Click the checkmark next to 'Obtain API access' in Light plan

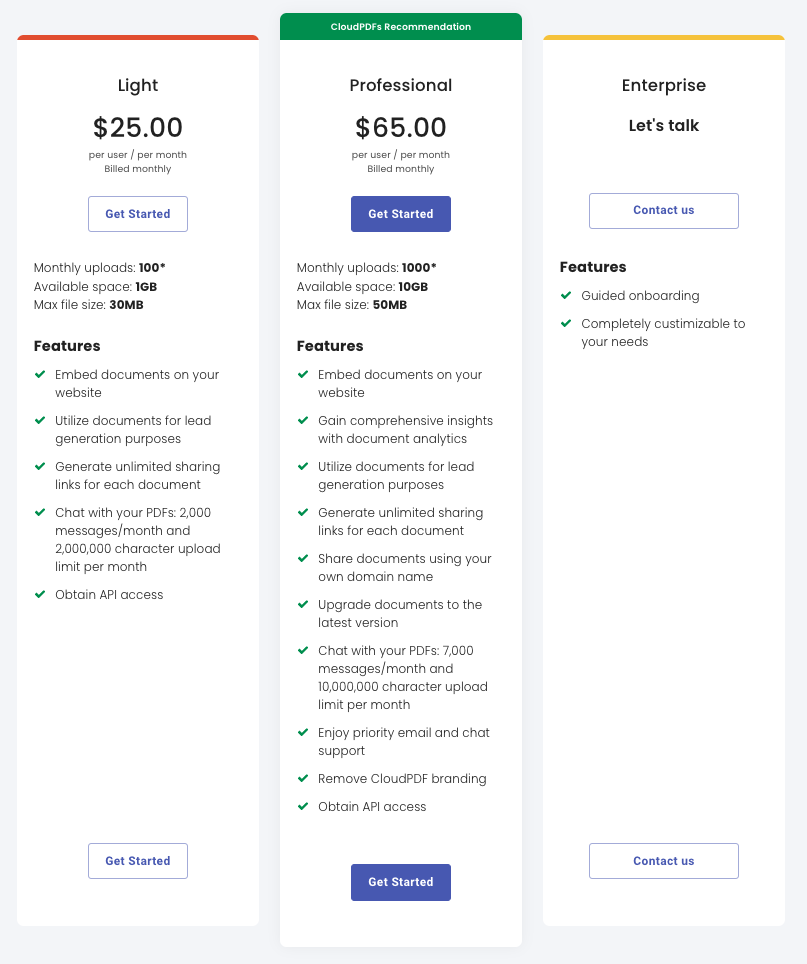click(39, 594)
